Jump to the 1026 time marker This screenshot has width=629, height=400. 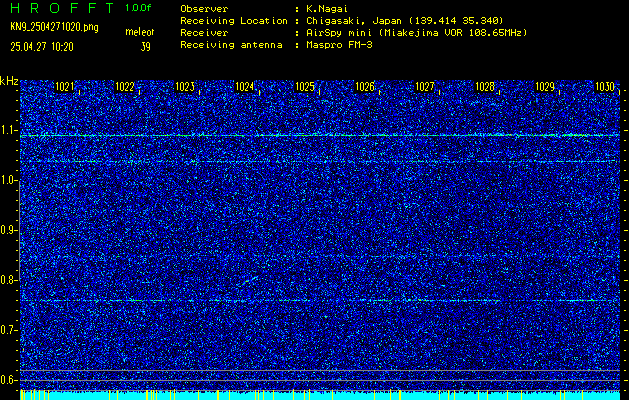(x=365, y=87)
